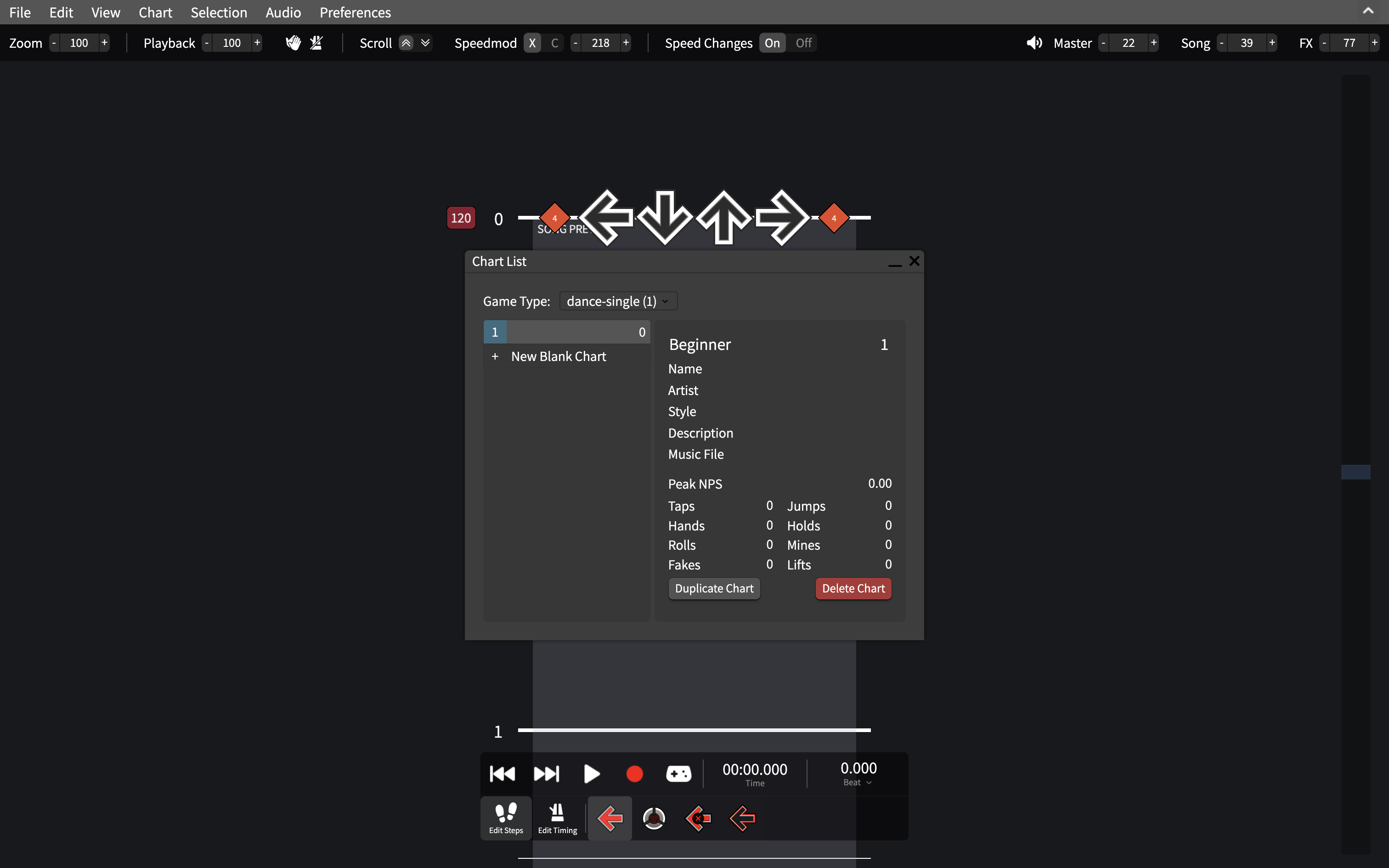This screenshot has width=1389, height=868.
Task: Switch speedmod to C mode
Action: click(554, 42)
